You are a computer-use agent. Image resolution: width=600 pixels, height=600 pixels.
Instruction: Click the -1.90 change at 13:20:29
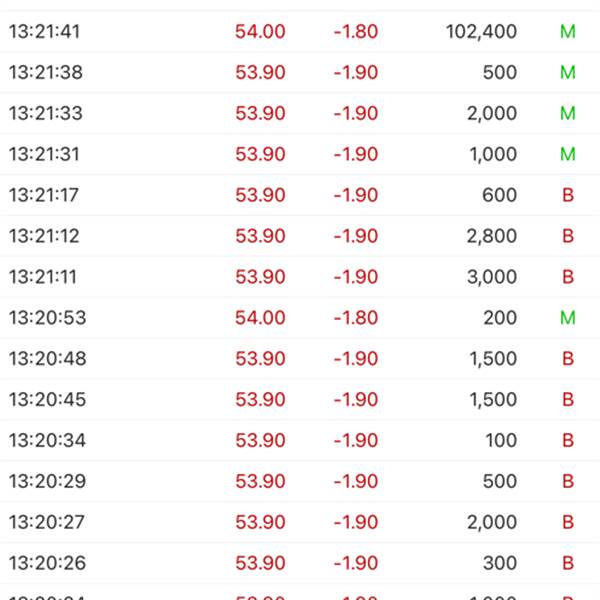pos(355,483)
